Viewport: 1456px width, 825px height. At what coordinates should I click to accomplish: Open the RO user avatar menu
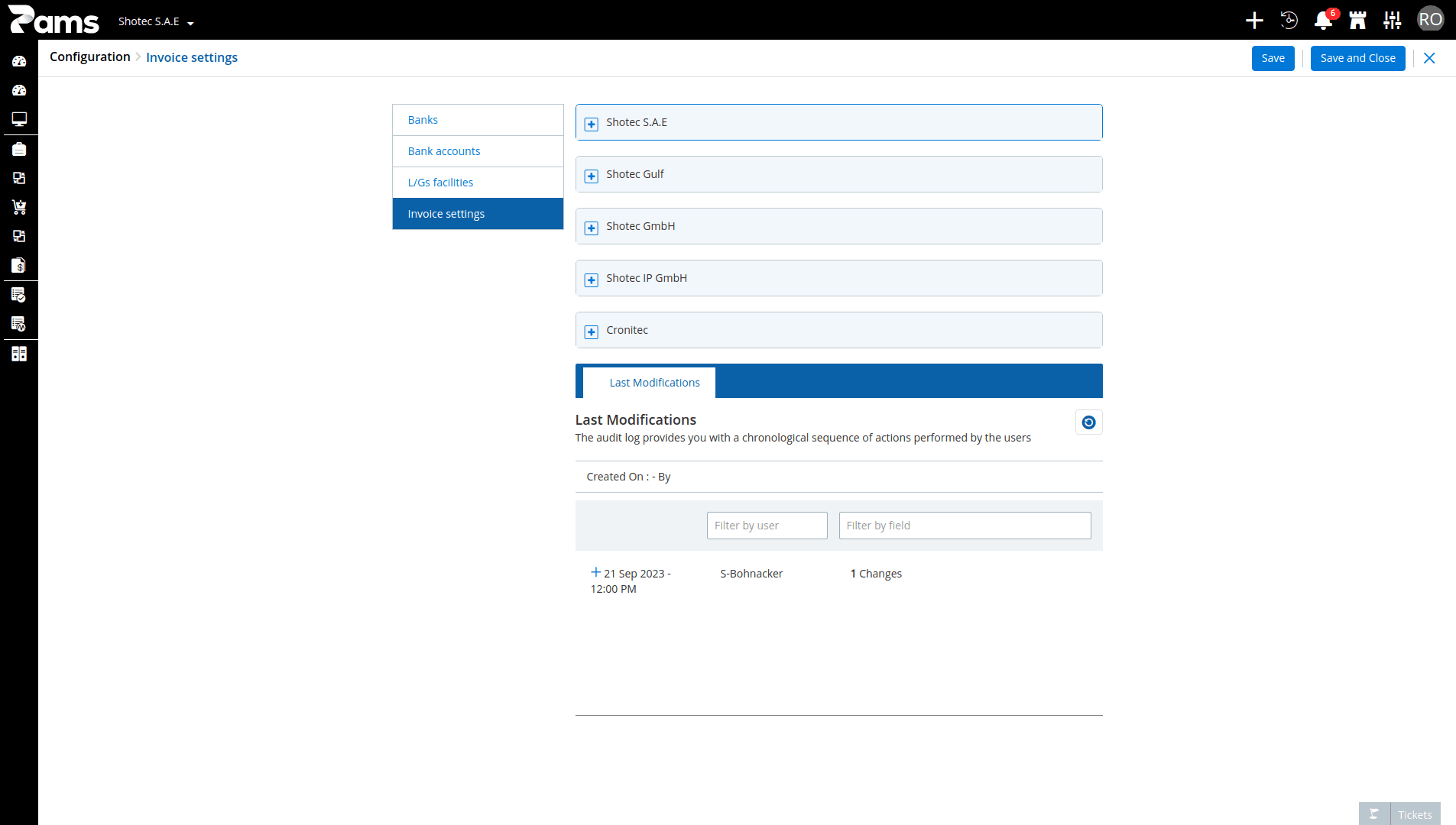[x=1430, y=20]
